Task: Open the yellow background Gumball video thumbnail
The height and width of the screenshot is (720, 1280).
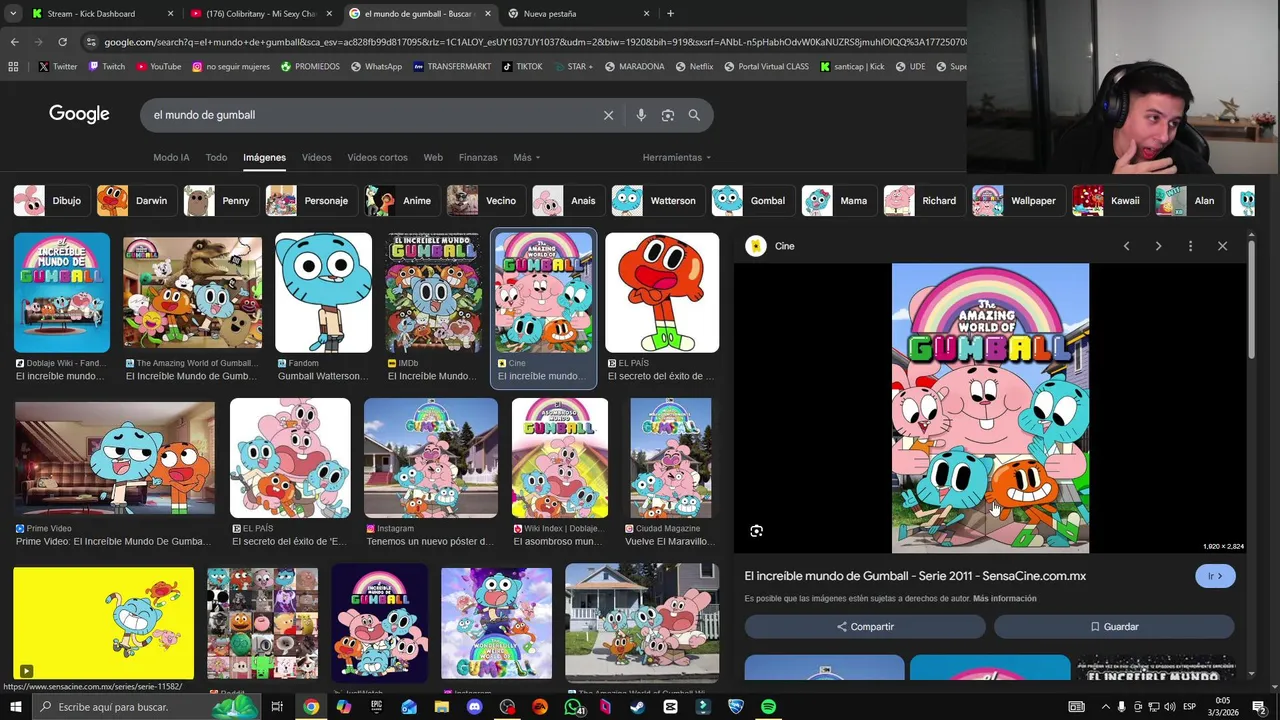Action: coord(104,623)
